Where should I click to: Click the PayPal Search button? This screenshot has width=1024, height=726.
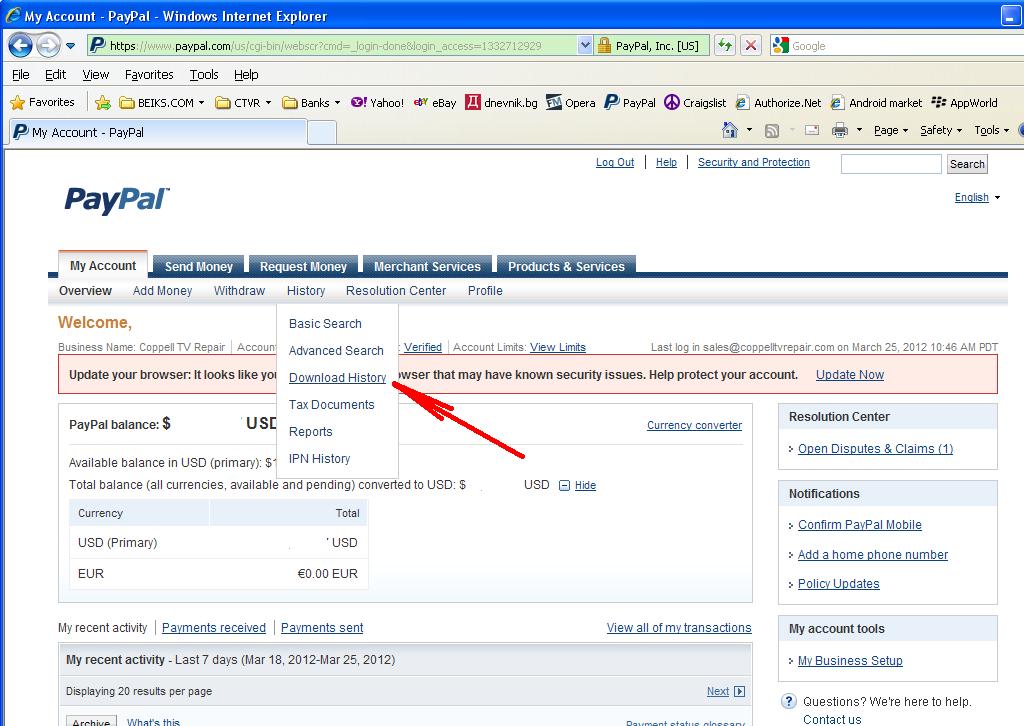967,164
